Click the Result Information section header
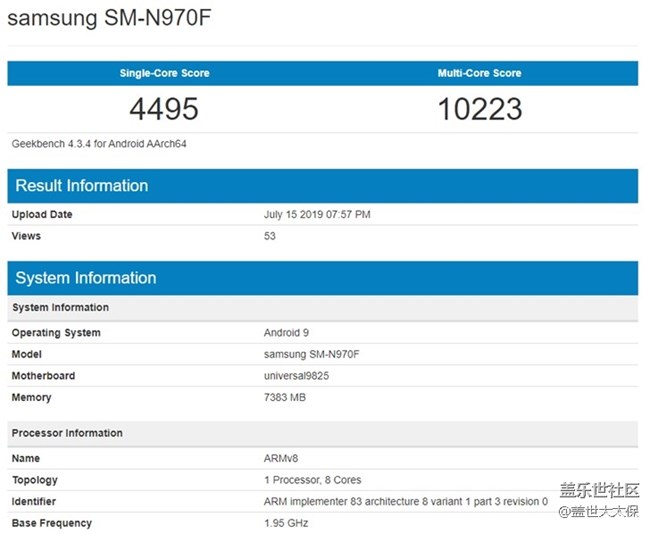The image size is (650, 534). pyautogui.click(x=323, y=186)
